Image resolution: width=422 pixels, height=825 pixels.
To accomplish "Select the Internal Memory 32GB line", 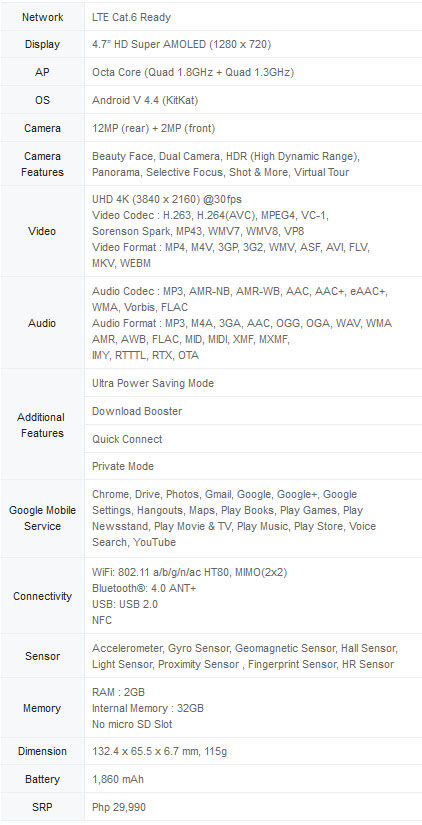I will pos(148,708).
